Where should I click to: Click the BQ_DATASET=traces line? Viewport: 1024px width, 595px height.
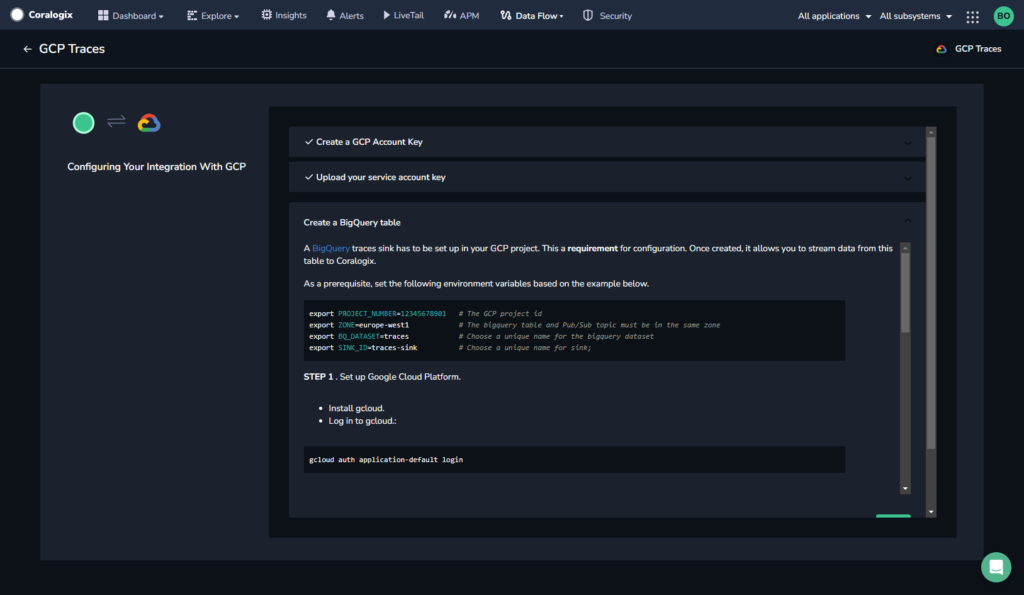coord(359,336)
